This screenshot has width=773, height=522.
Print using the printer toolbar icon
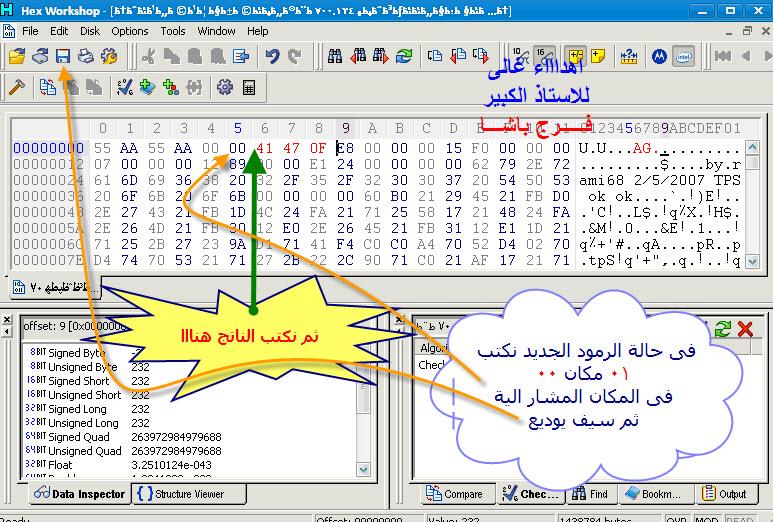[86, 56]
